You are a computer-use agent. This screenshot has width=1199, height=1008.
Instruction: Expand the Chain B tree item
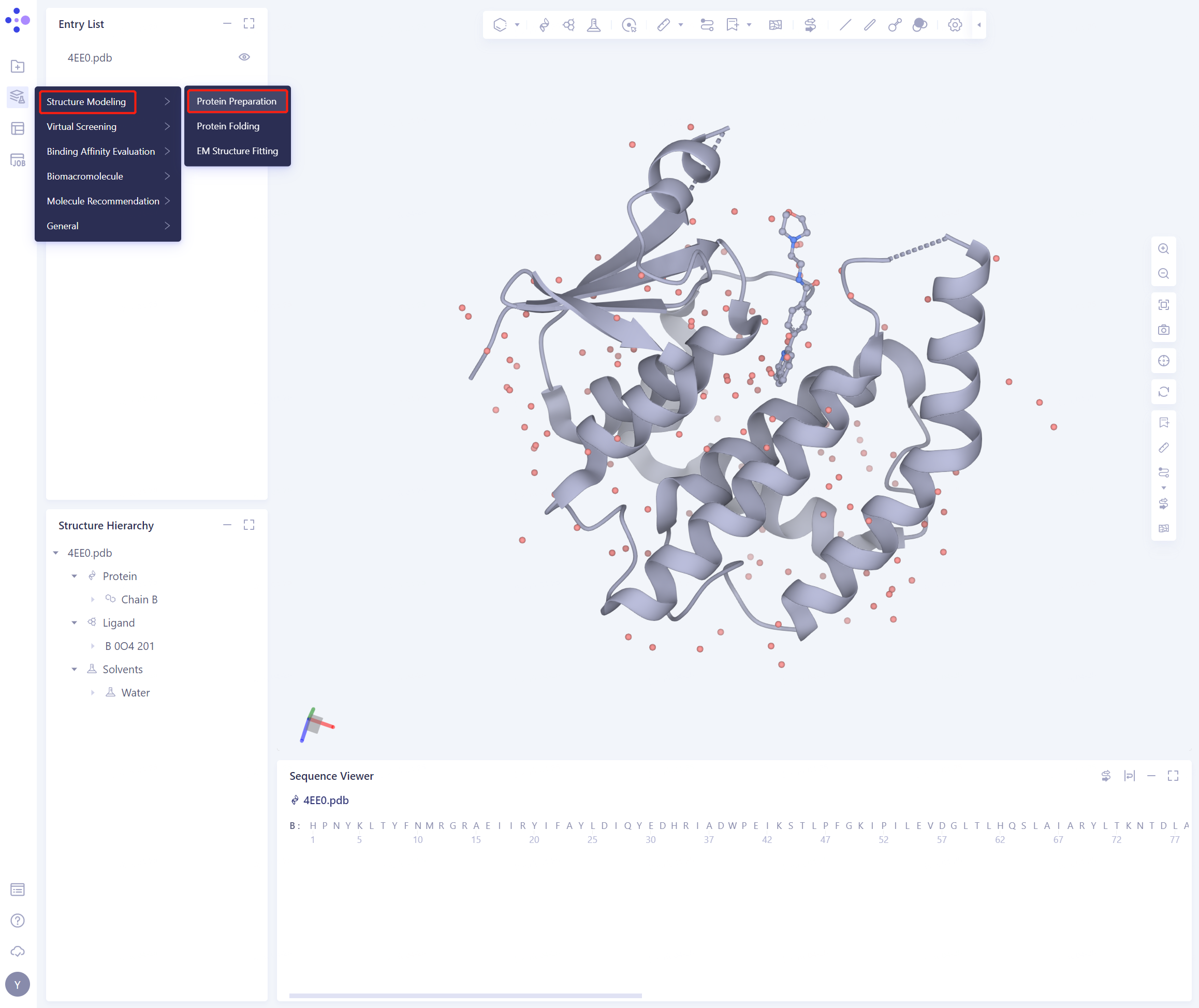93,599
